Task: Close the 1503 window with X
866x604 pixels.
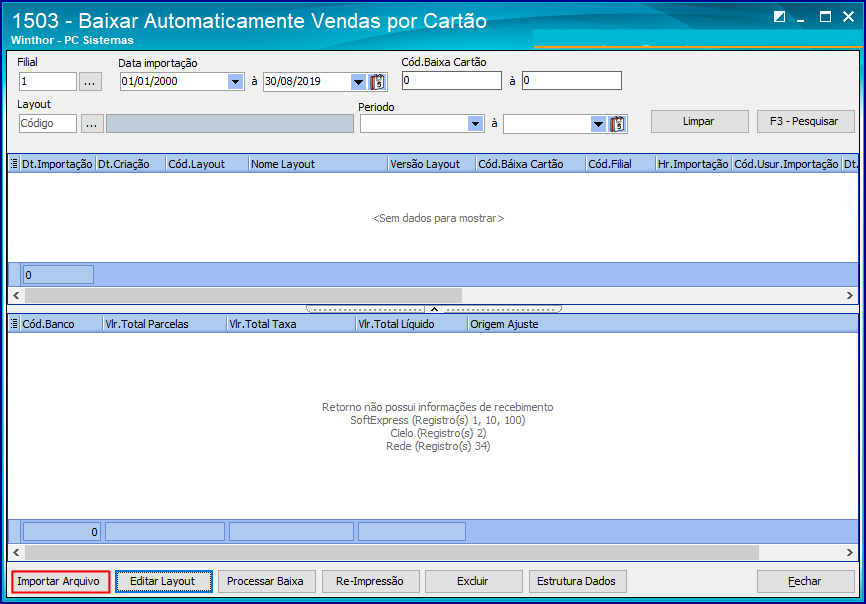Action: (848, 17)
